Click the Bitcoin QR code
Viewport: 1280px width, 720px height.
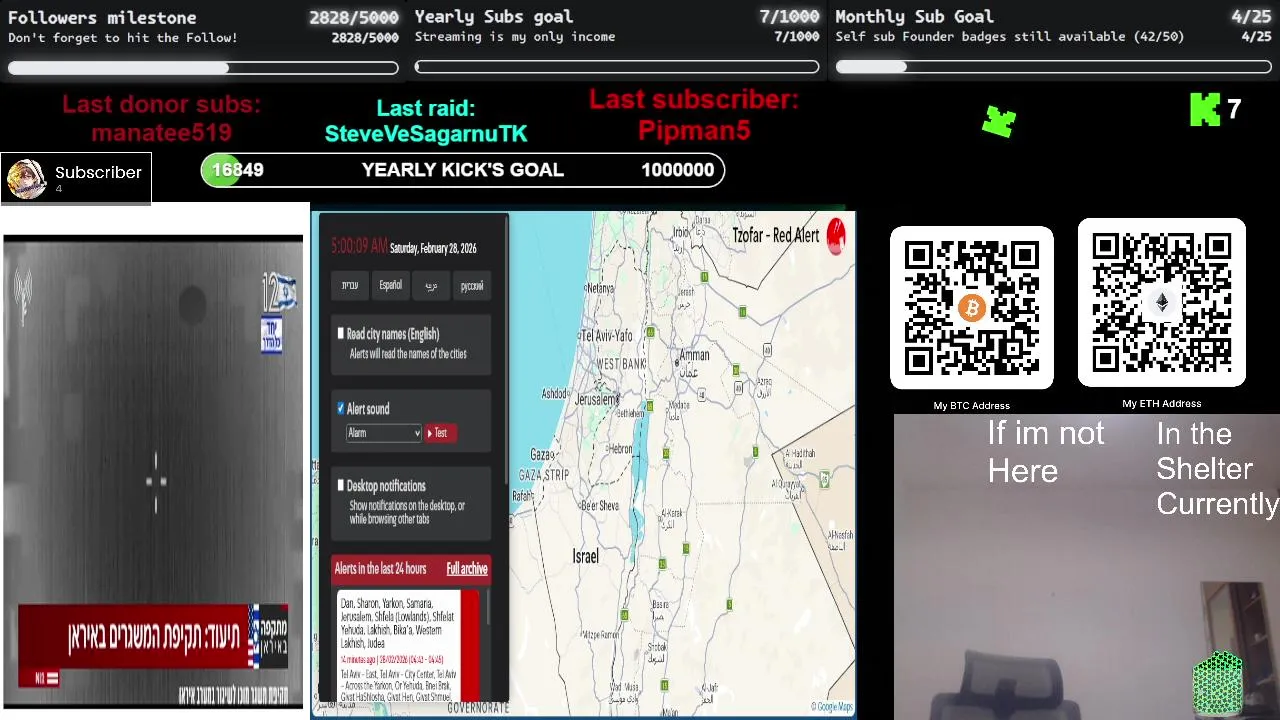click(x=972, y=308)
